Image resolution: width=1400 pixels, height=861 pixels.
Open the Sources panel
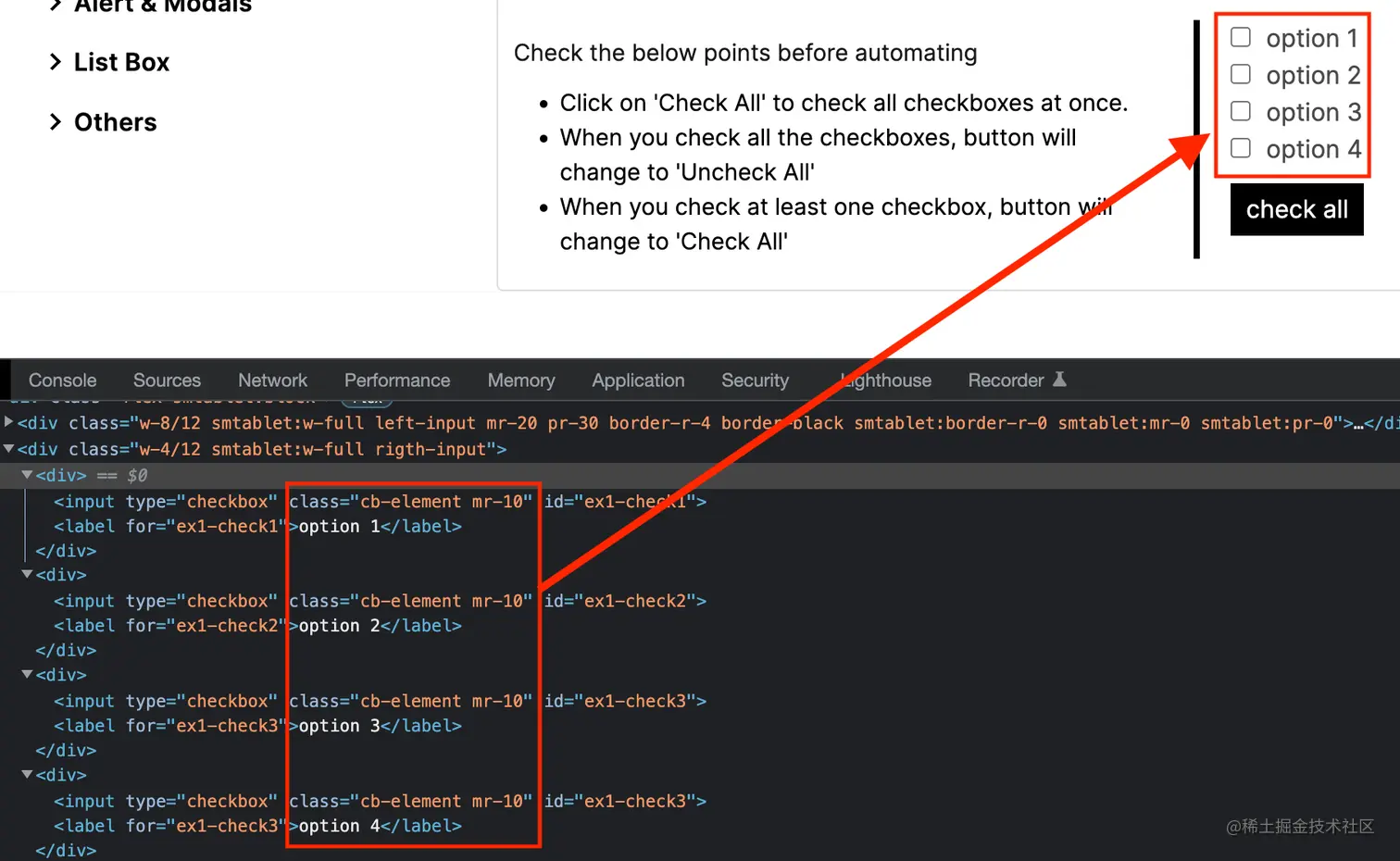pos(167,381)
